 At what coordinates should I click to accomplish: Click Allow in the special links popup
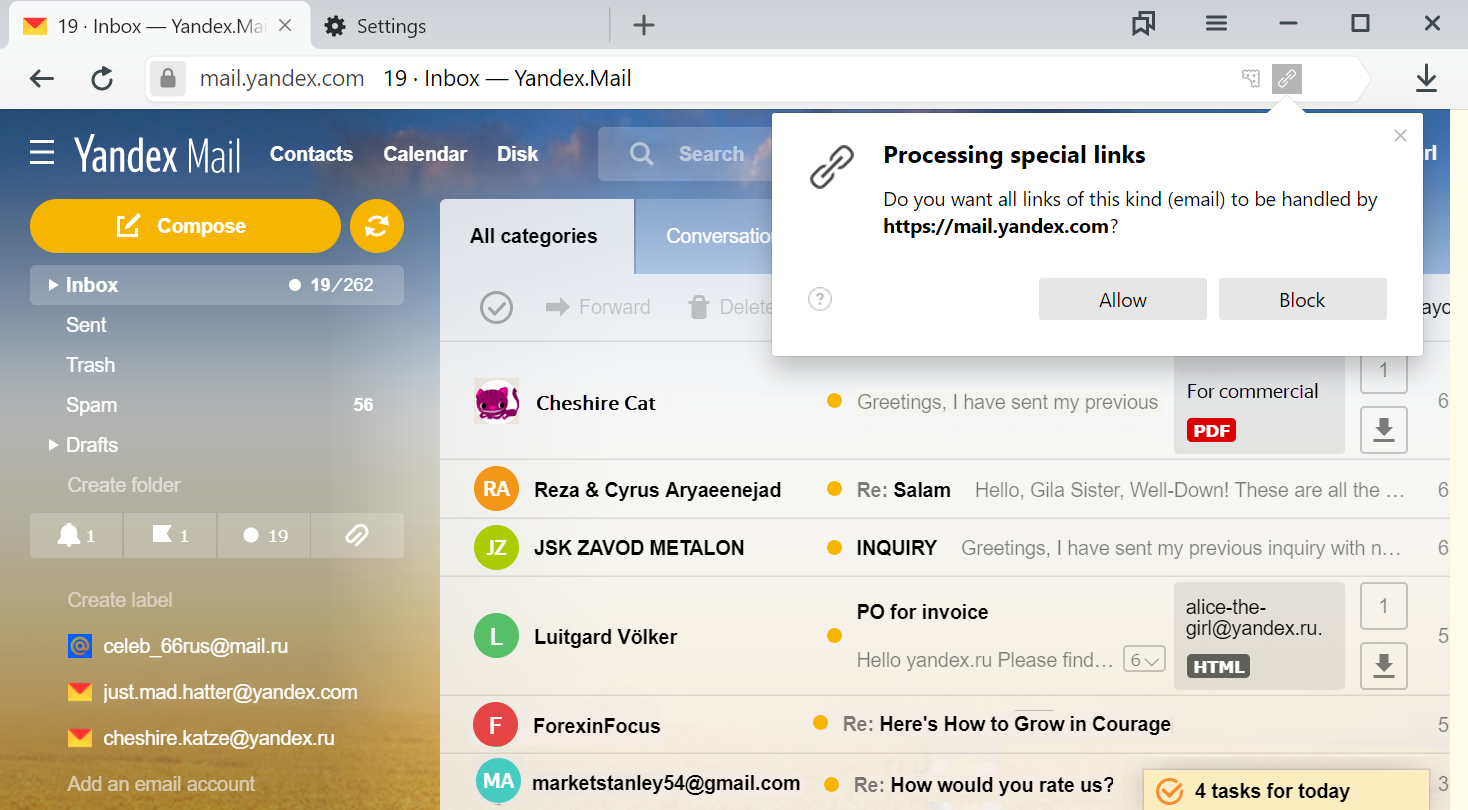pos(1123,299)
